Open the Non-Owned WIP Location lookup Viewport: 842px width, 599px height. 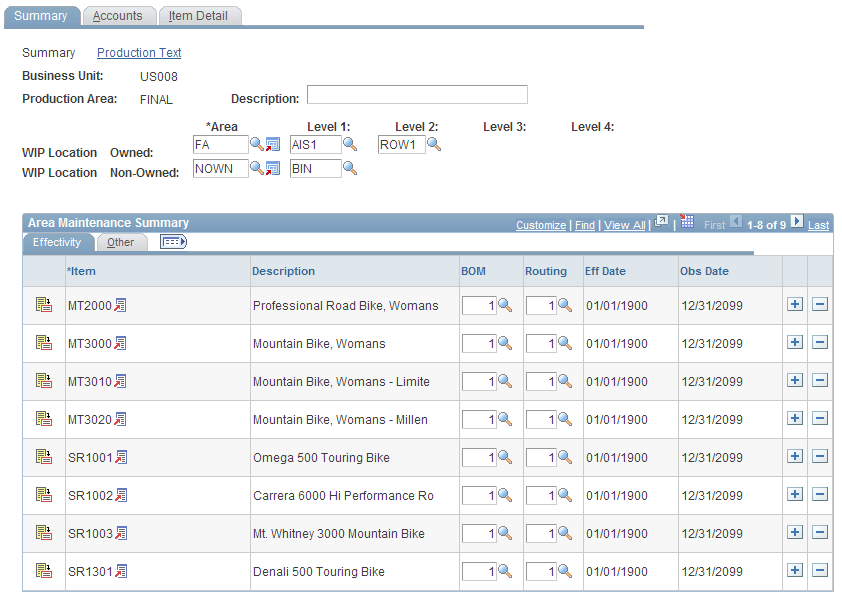pos(256,168)
